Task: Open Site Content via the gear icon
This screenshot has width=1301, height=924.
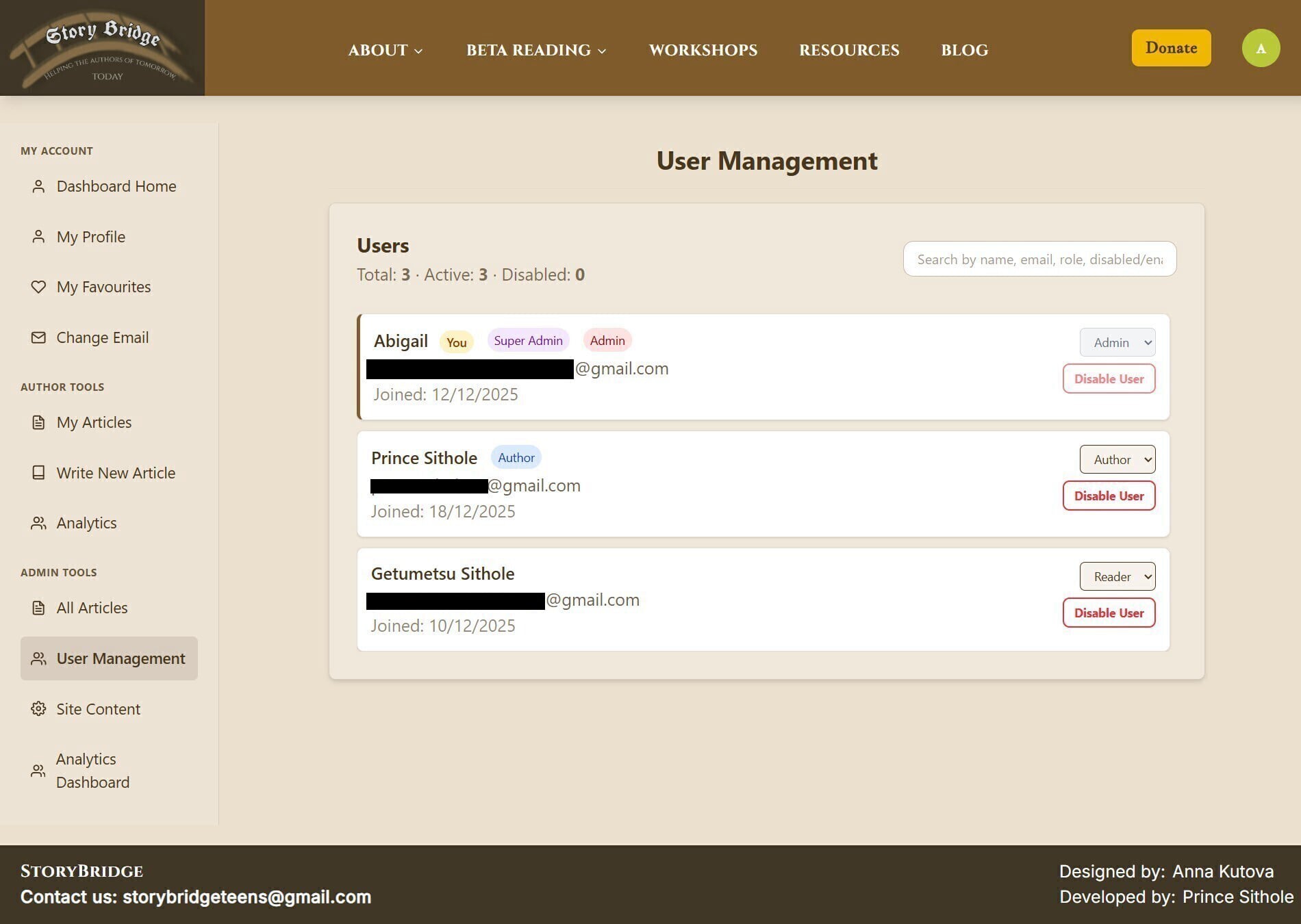Action: [x=38, y=709]
